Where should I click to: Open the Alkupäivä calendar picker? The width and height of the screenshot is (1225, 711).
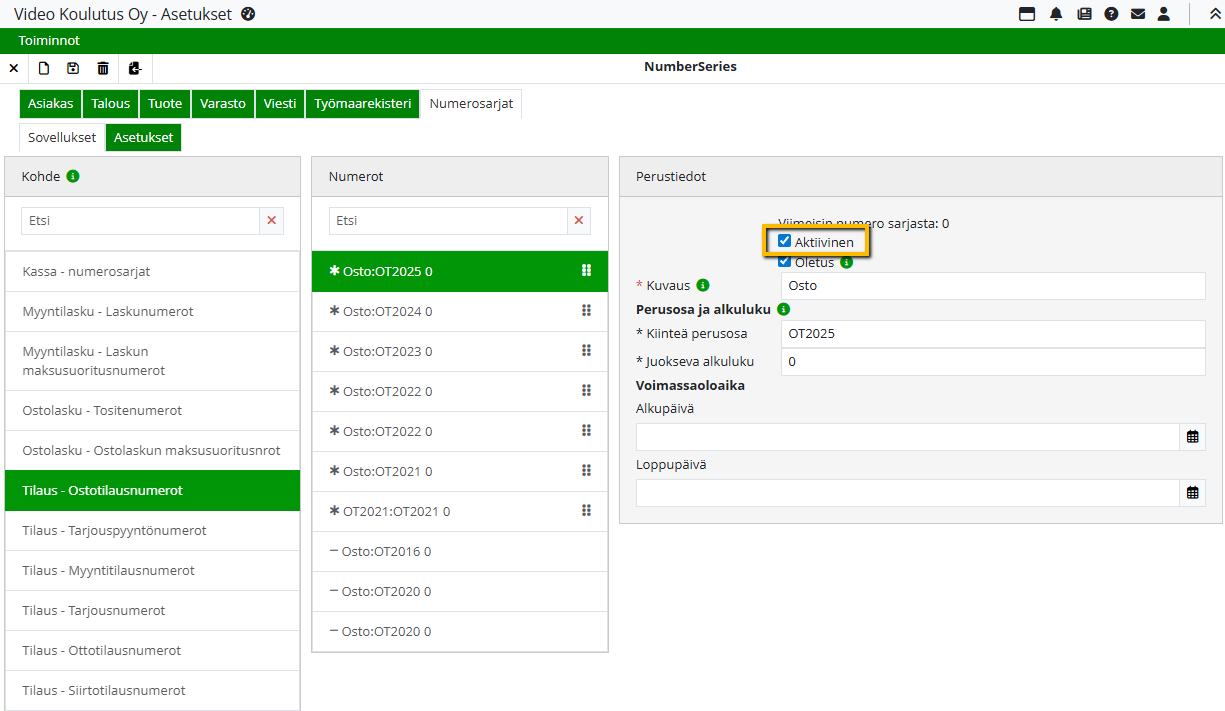point(1193,437)
